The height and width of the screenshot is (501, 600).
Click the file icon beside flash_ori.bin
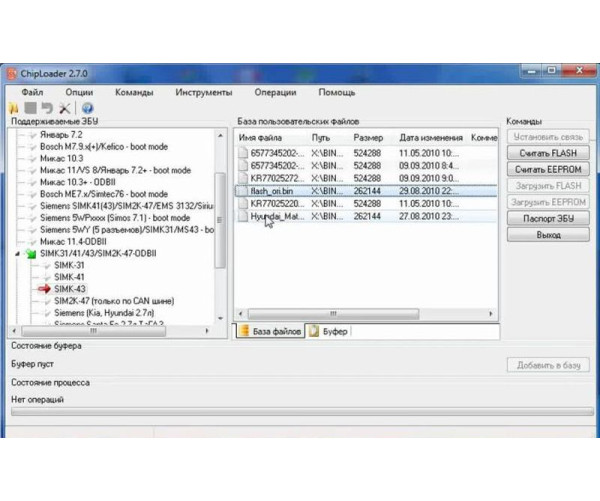(242, 190)
